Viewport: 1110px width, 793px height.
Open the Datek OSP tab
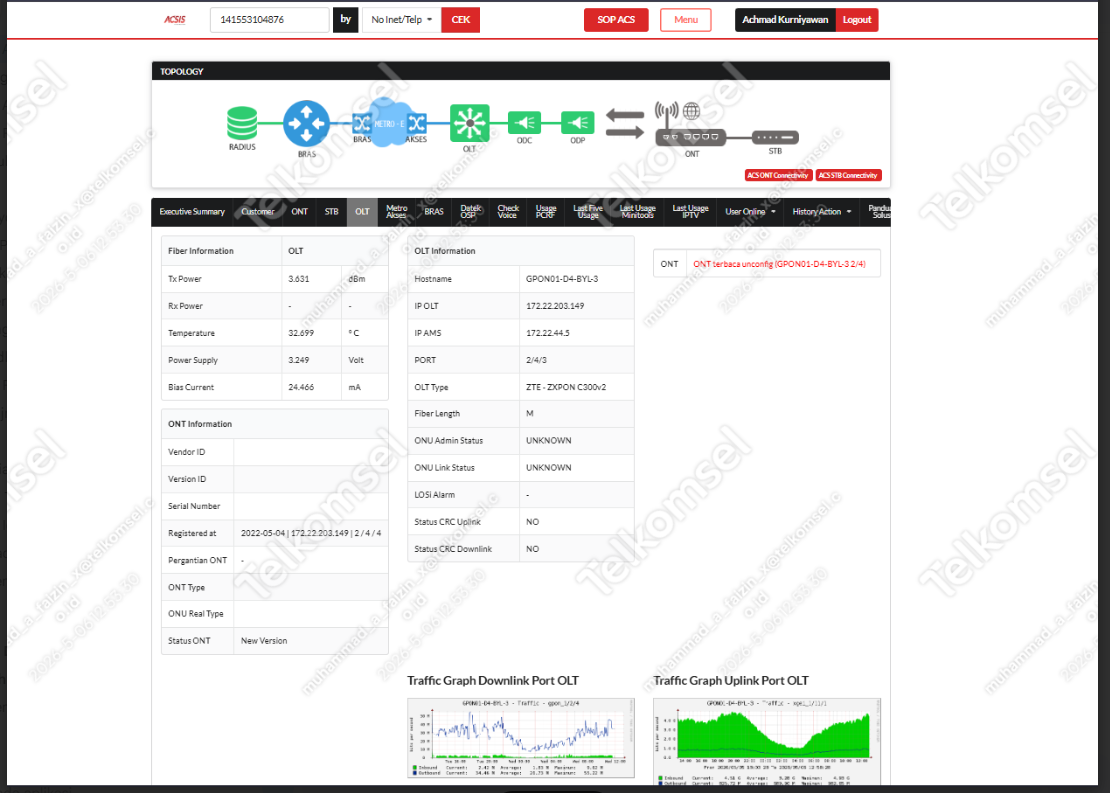pyautogui.click(x=471, y=212)
